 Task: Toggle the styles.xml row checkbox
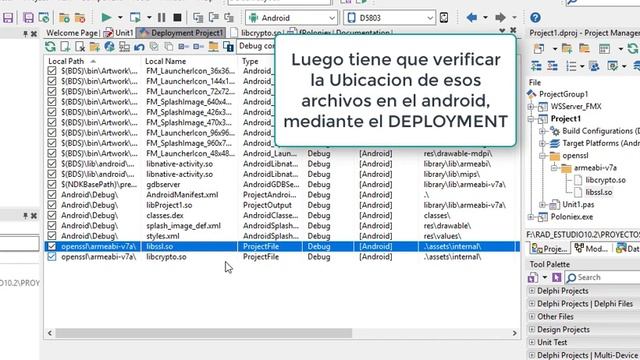click(52, 236)
